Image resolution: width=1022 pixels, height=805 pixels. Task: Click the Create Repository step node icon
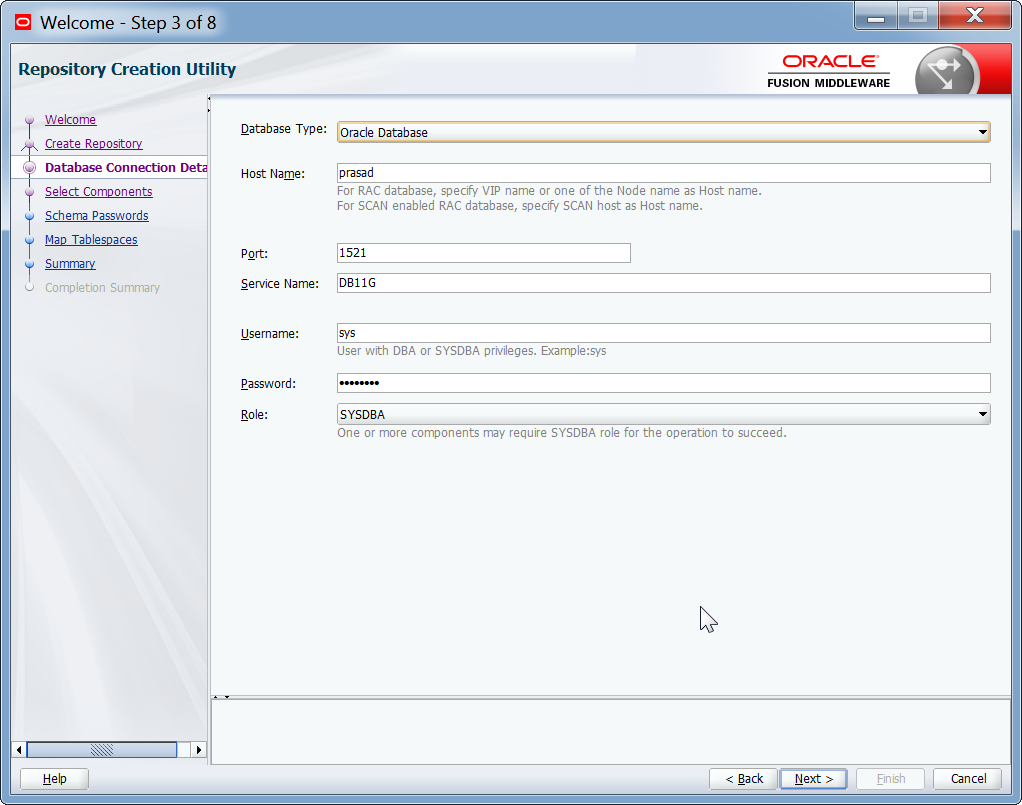click(29, 144)
